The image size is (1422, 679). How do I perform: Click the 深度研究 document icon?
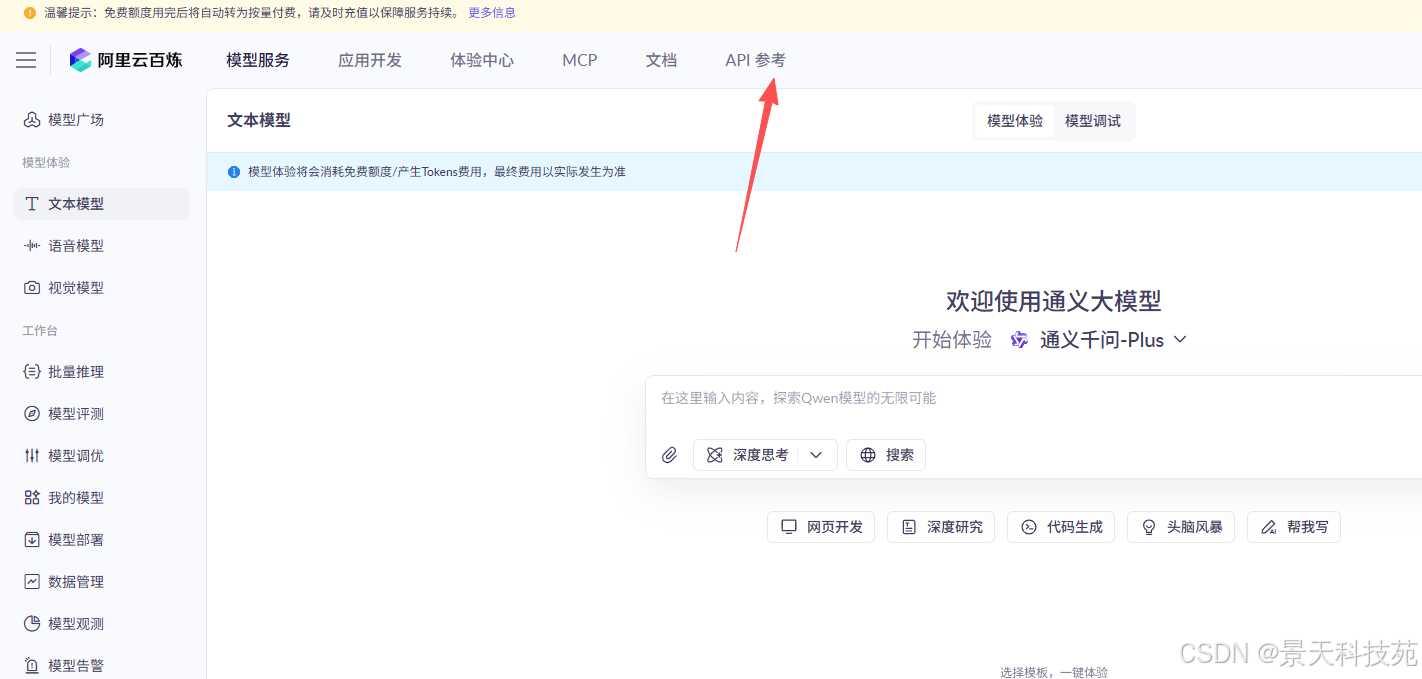coord(909,527)
